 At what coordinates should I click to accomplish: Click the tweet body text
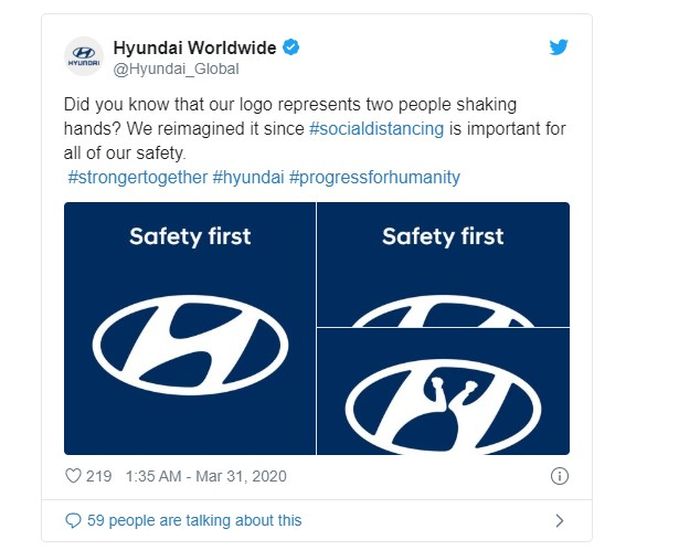click(315, 129)
